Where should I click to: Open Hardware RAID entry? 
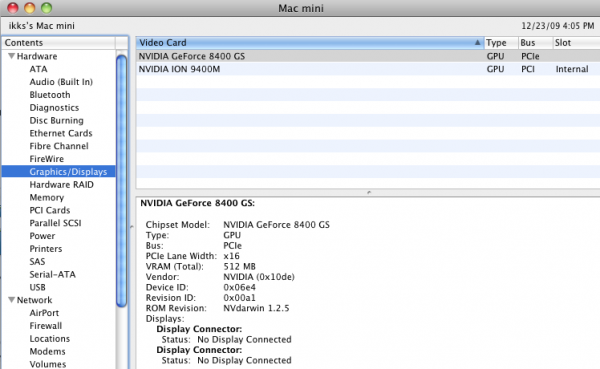click(61, 184)
